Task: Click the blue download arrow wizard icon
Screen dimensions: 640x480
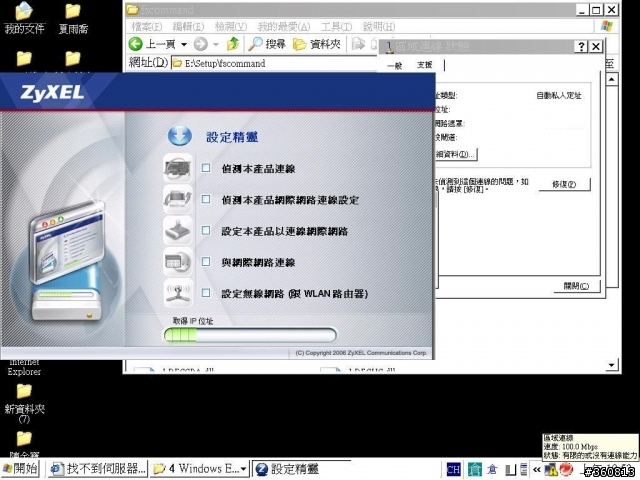Action: pyautogui.click(x=180, y=136)
